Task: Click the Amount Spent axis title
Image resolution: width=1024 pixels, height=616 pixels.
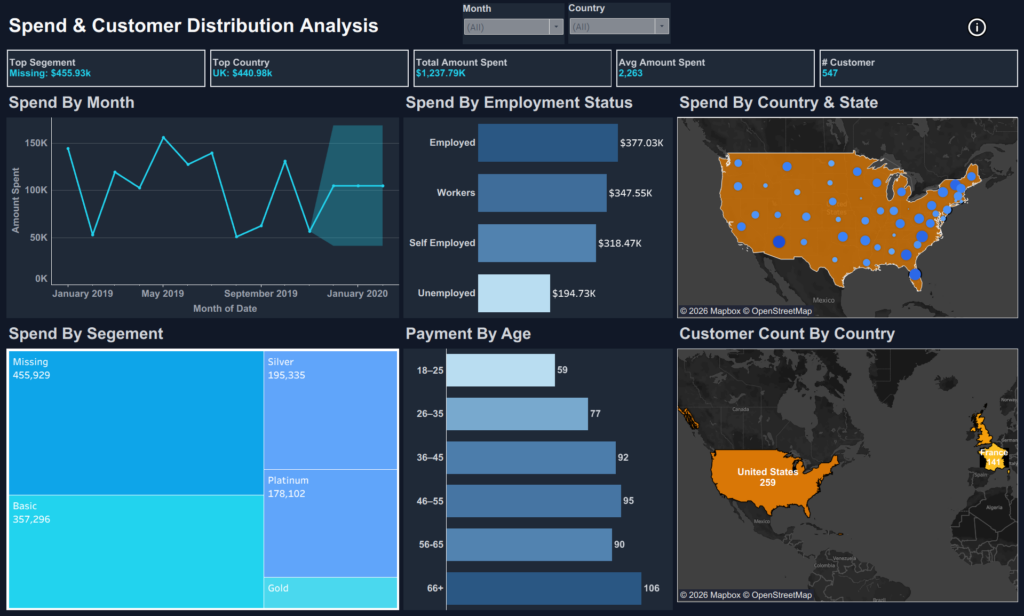Action: point(16,201)
